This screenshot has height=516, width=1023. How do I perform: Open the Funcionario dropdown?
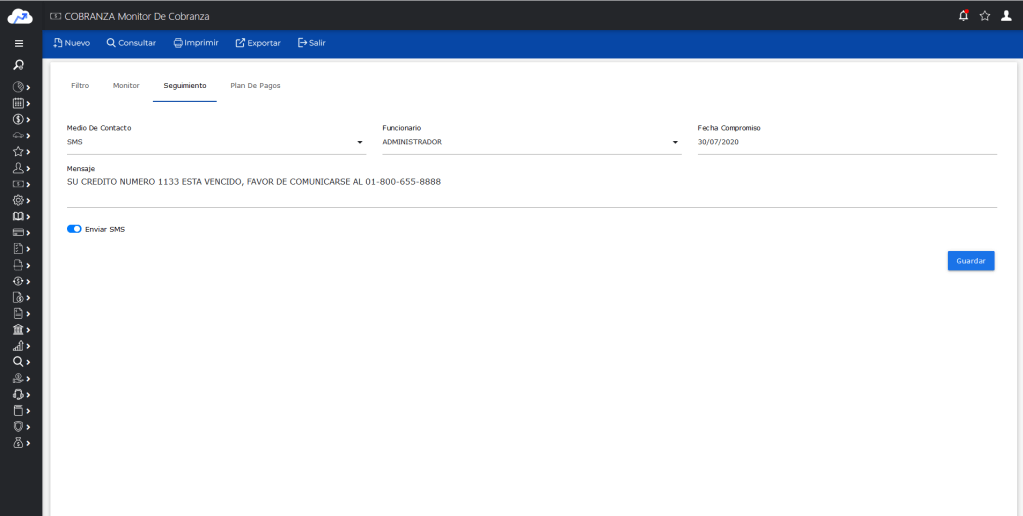click(x=675, y=142)
